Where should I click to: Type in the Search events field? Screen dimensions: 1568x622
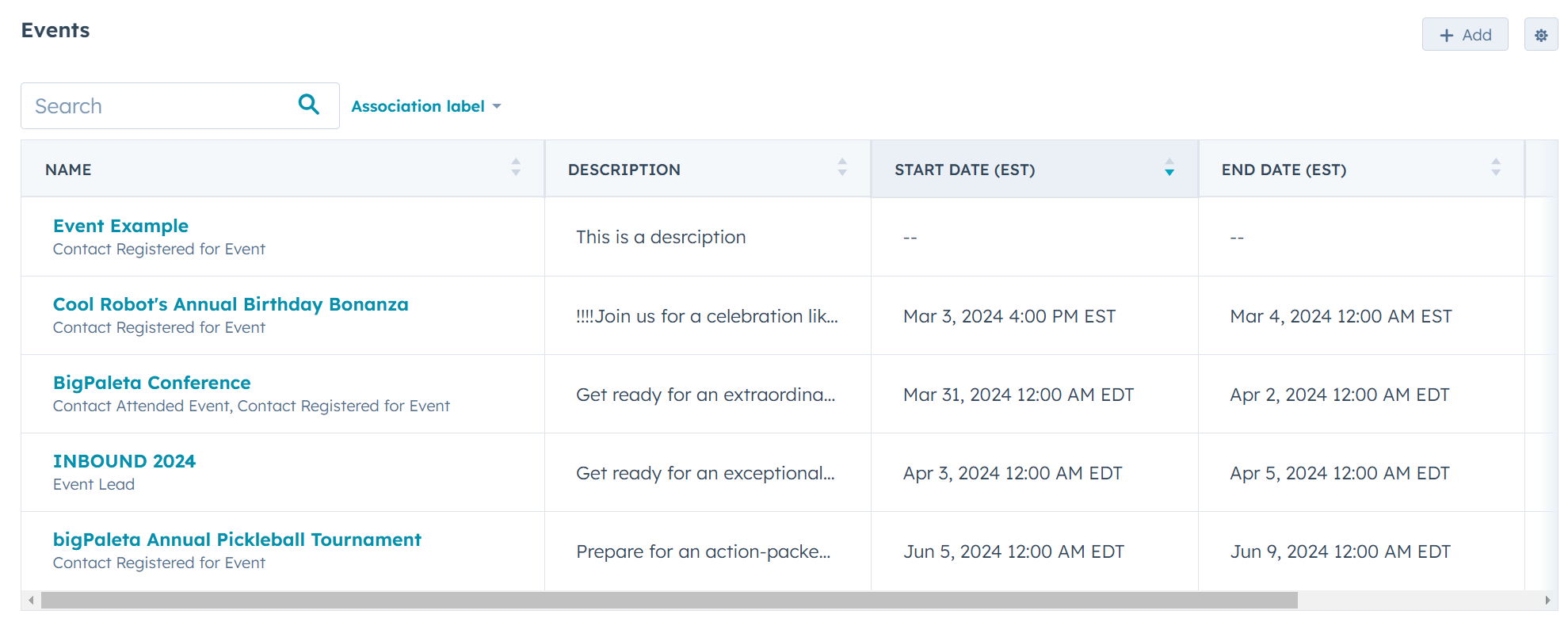tap(158, 106)
